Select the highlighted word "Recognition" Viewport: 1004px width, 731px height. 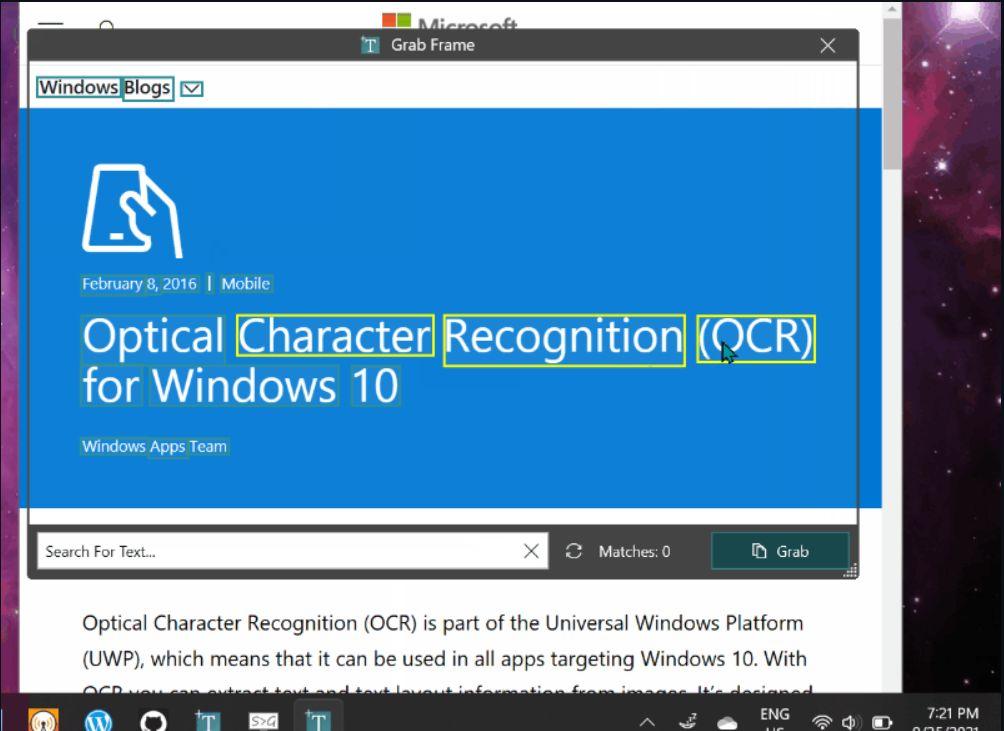(564, 341)
